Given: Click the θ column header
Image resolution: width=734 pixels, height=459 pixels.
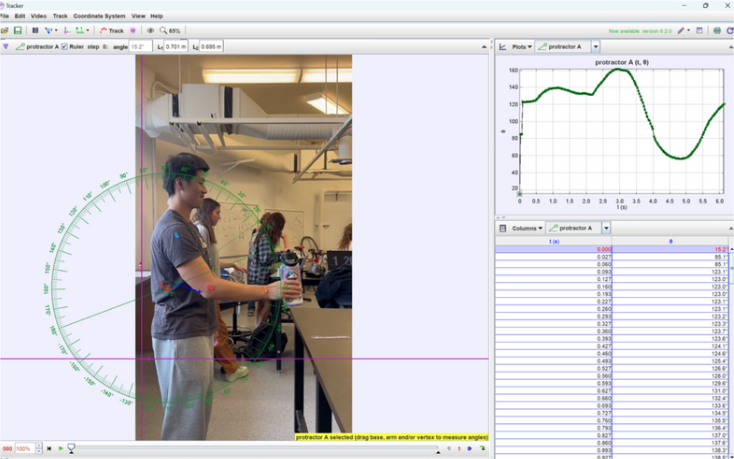Looking at the screenshot, I should (x=670, y=241).
